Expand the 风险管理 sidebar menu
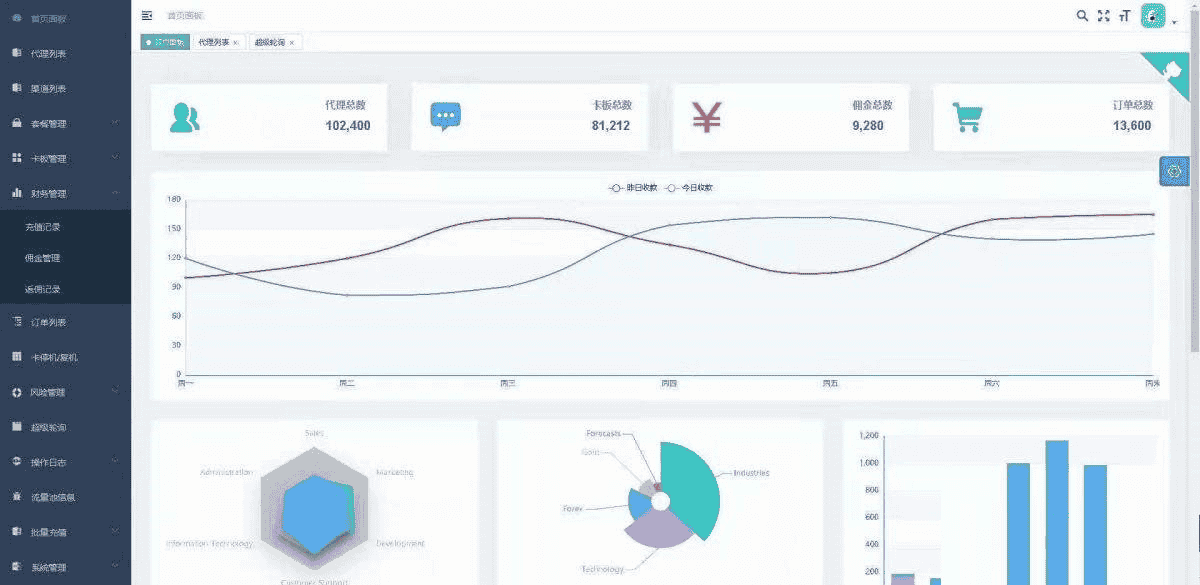This screenshot has width=1200, height=585. [x=65, y=392]
